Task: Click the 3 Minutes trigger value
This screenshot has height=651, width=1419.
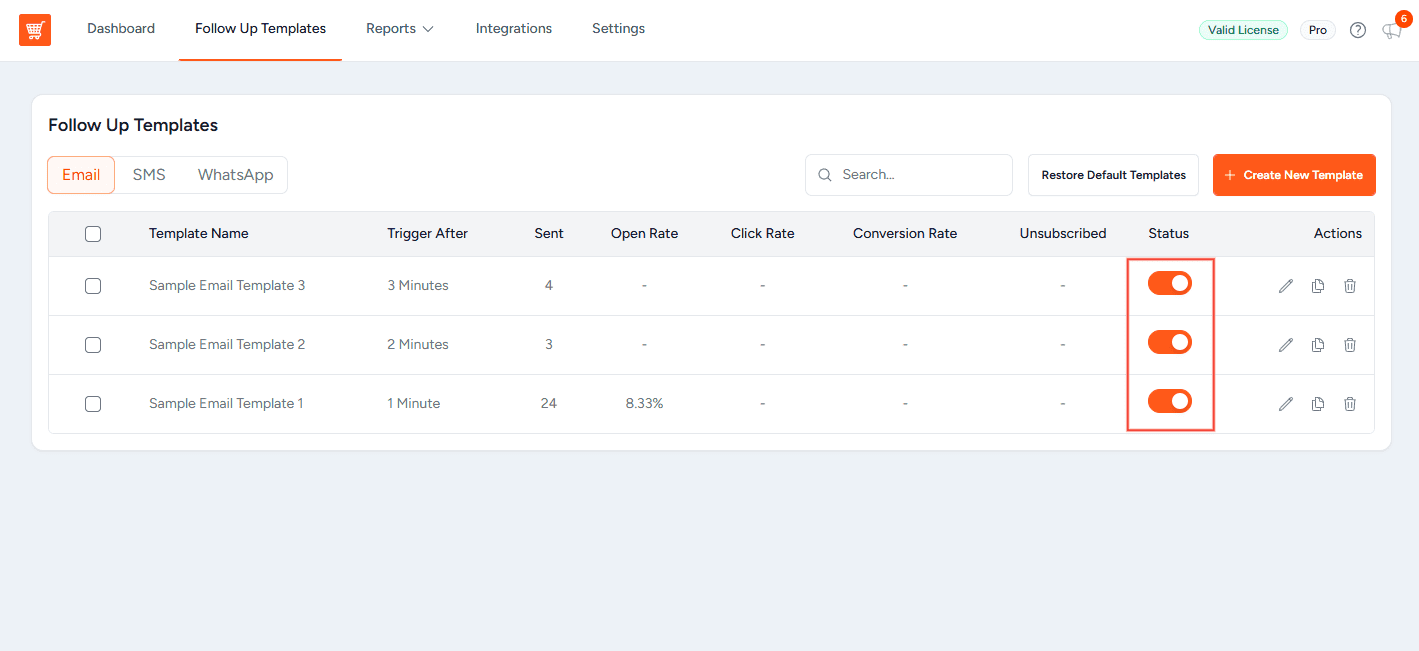Action: tap(418, 286)
